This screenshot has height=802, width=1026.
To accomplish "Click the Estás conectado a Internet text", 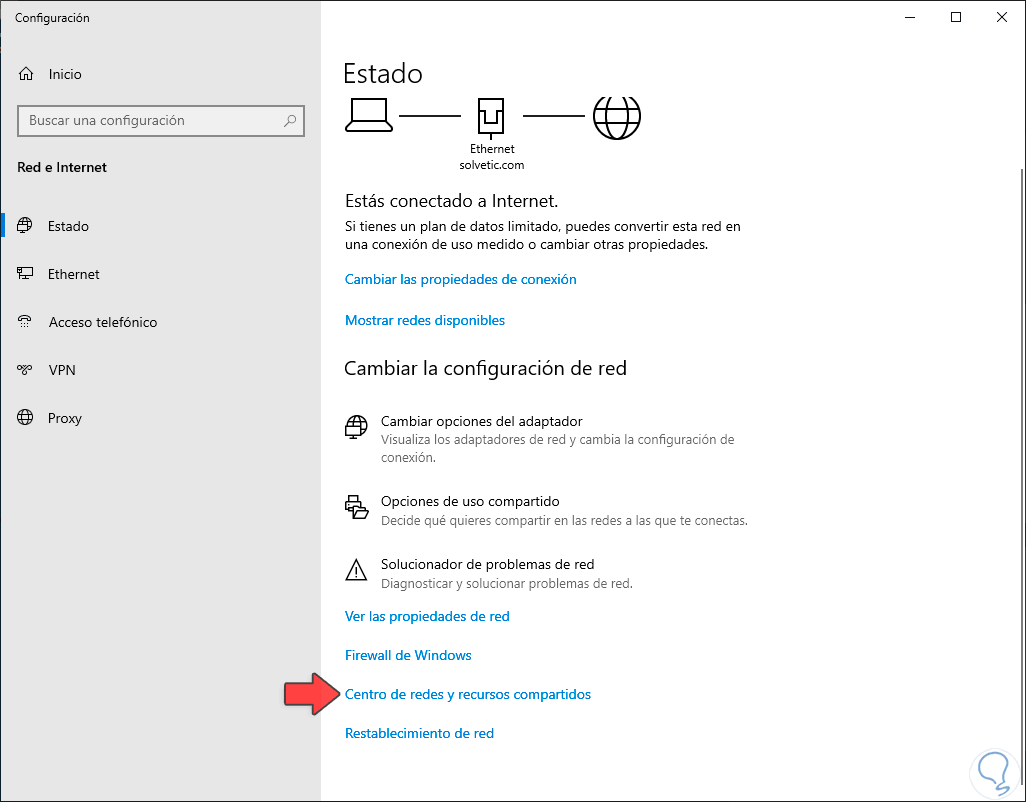I will 451,201.
